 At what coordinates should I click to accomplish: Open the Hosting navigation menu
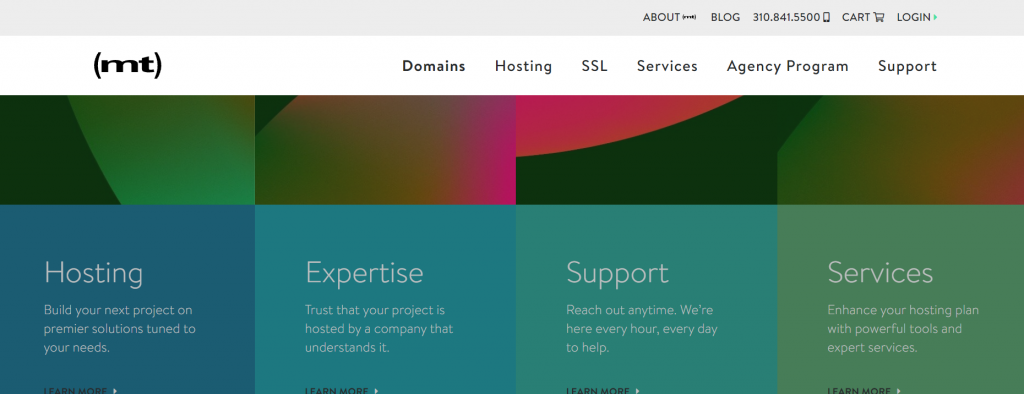click(523, 67)
